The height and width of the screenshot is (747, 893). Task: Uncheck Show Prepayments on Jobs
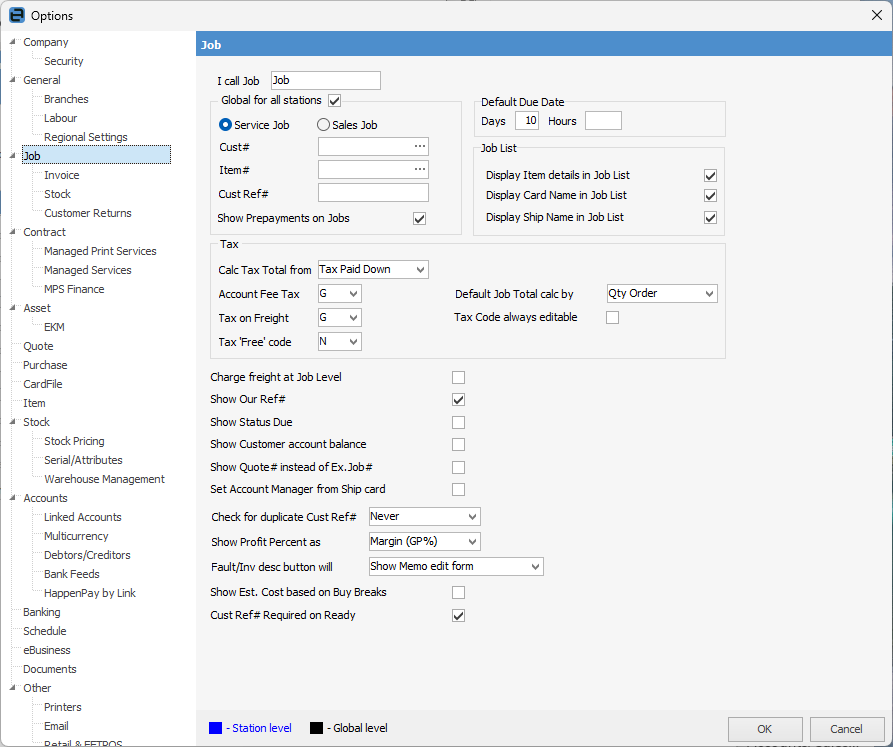[420, 219]
